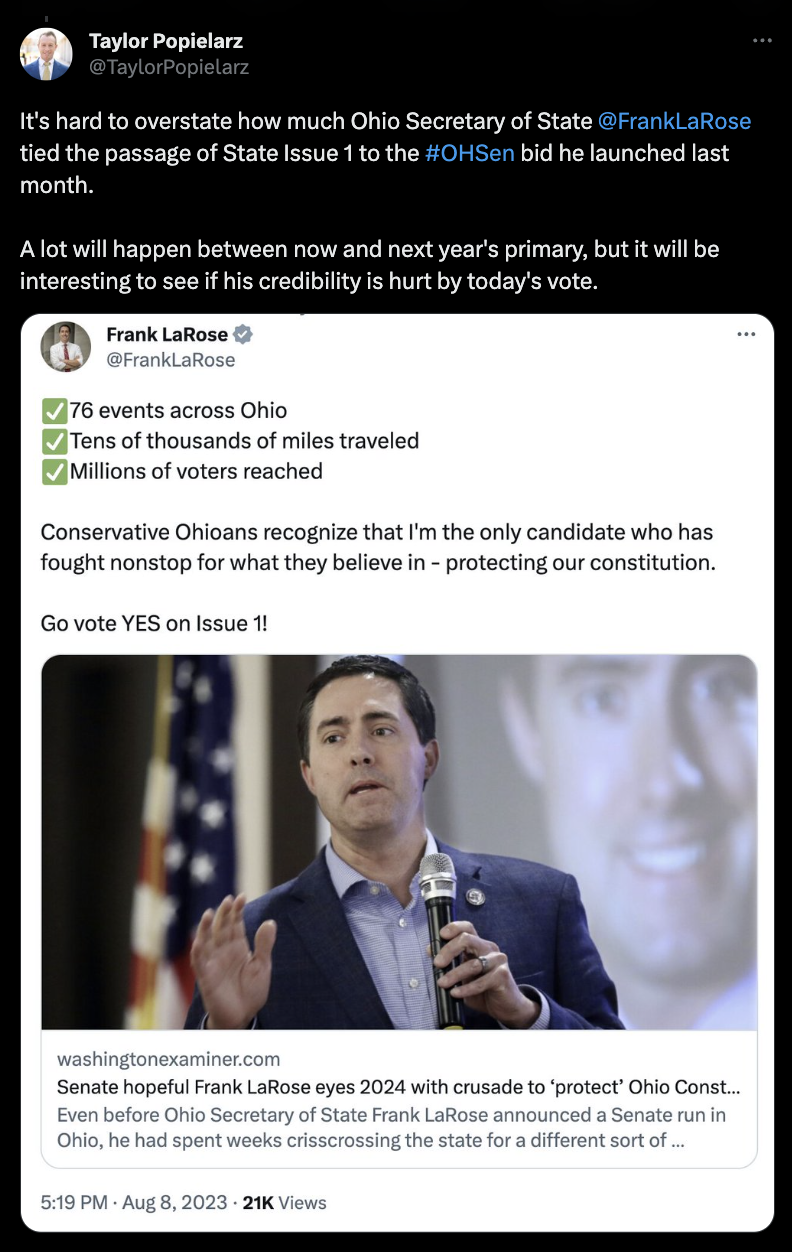This screenshot has height=1252, width=792.
Task: Click the green checkmark beside voters reached
Action: coord(54,471)
